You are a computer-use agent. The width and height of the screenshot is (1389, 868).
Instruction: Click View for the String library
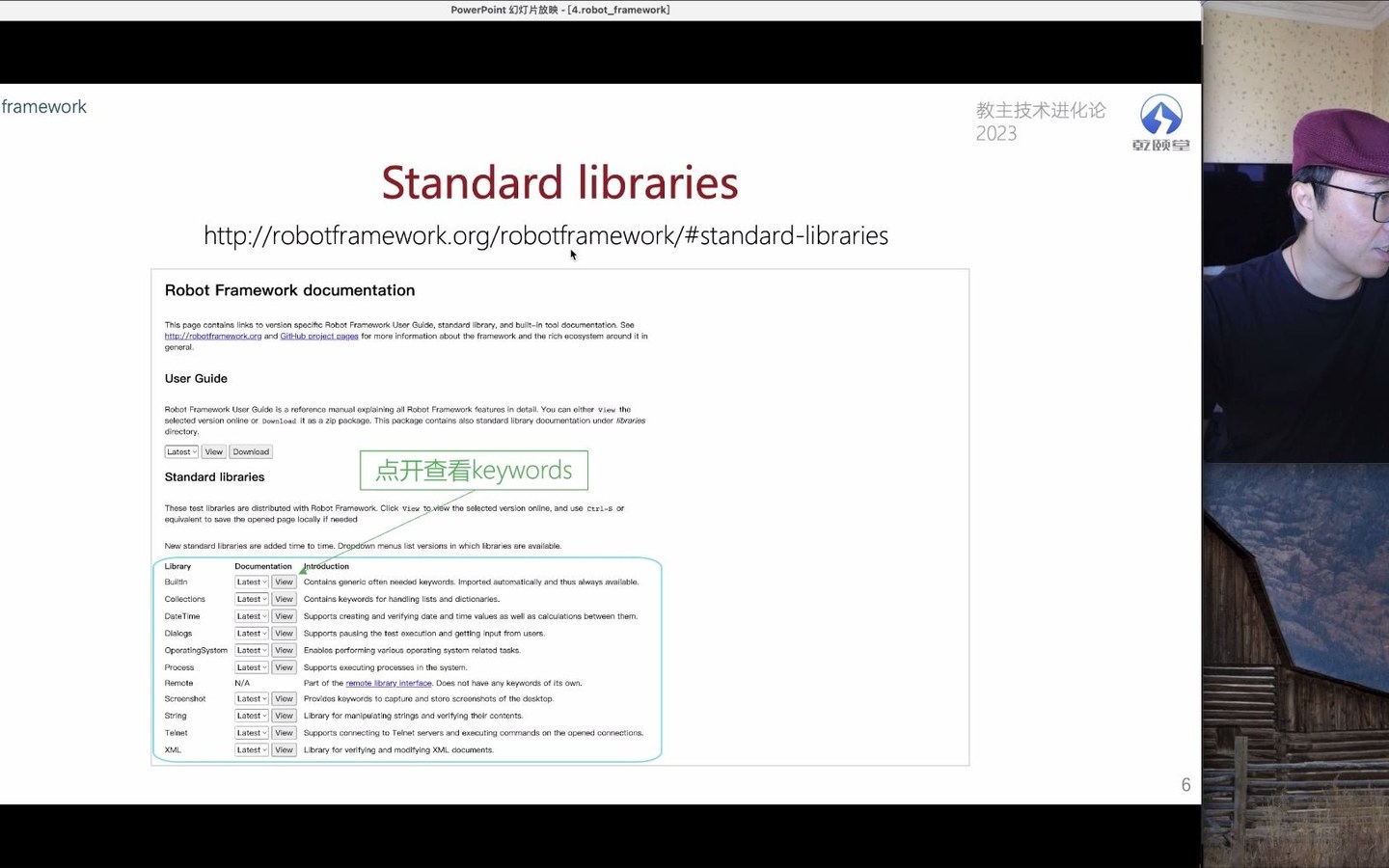point(284,716)
